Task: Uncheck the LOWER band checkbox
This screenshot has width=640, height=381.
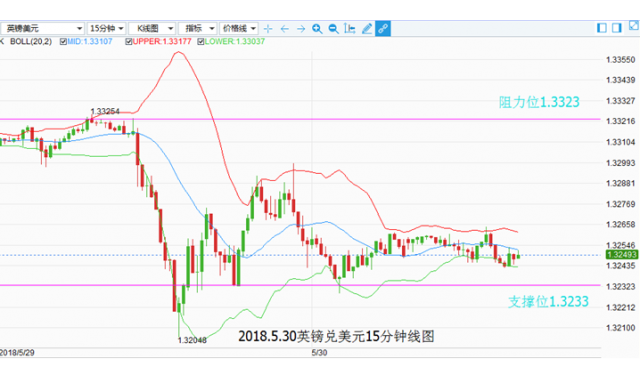Action: (200, 42)
